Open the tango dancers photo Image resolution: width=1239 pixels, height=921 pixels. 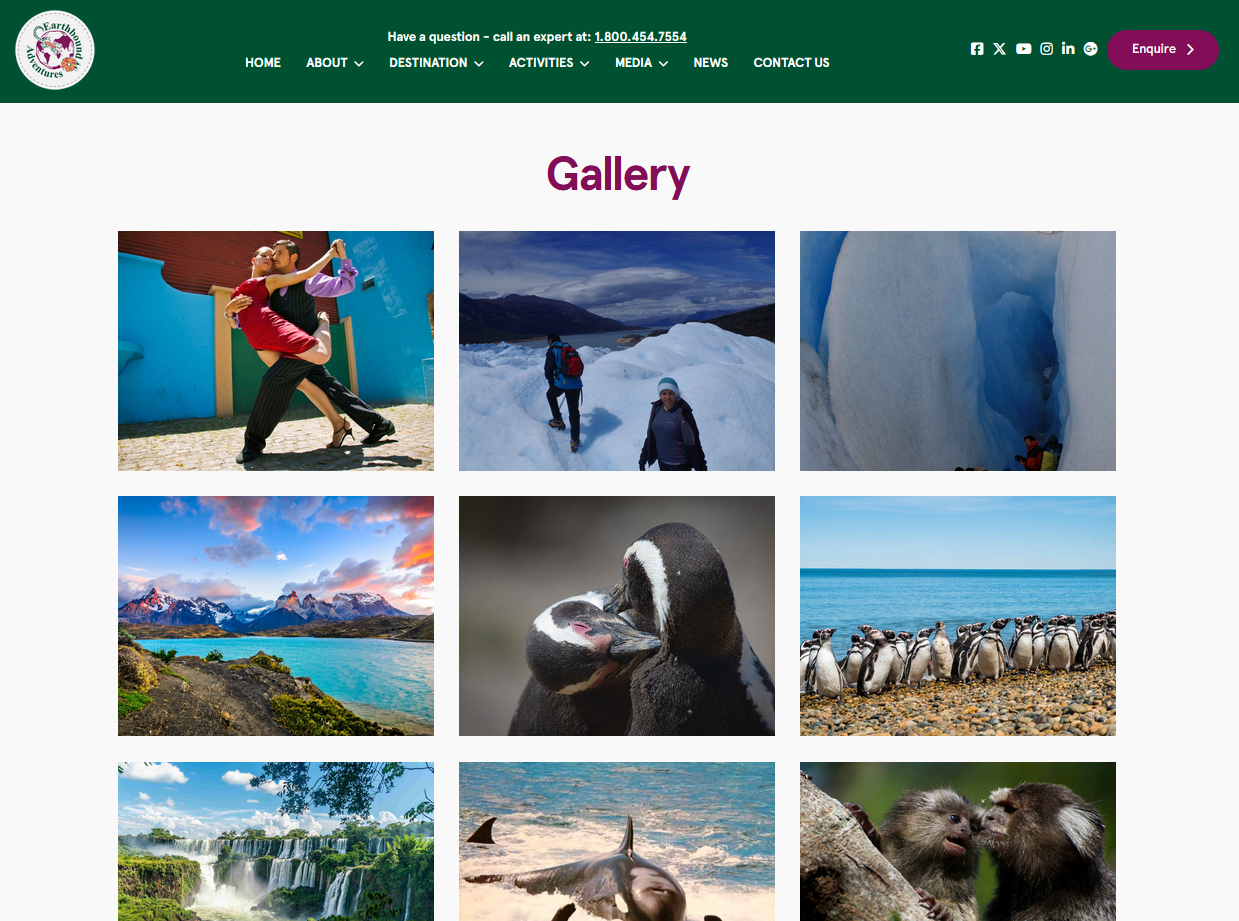tap(276, 351)
